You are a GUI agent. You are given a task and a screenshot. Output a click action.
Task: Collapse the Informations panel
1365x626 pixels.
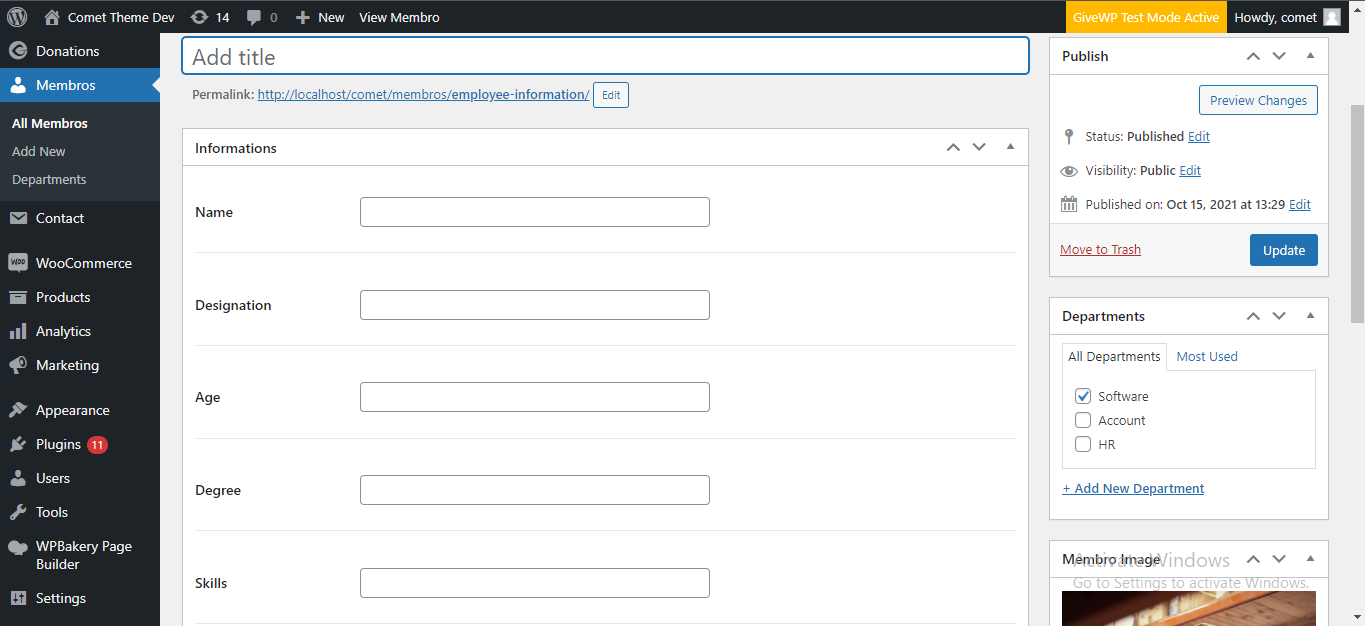(x=1010, y=147)
